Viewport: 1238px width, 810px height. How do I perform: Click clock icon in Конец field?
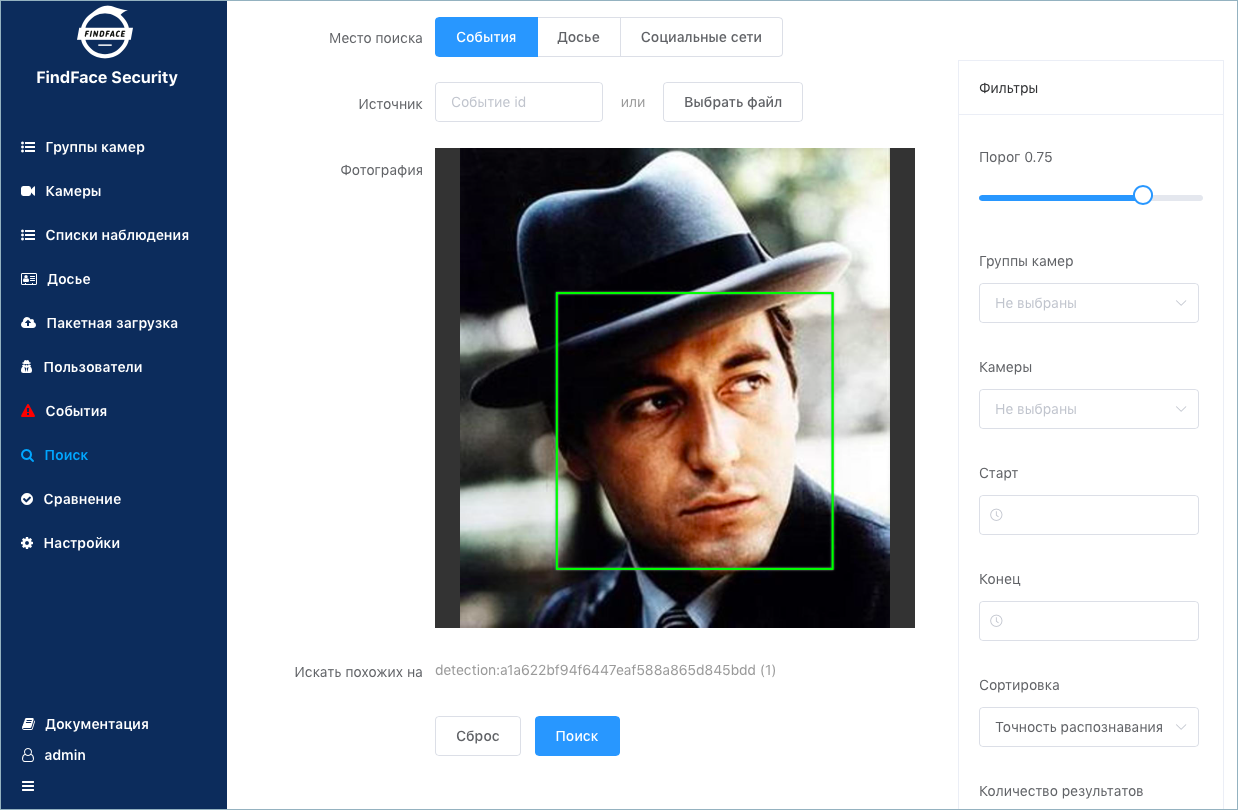click(x=996, y=621)
